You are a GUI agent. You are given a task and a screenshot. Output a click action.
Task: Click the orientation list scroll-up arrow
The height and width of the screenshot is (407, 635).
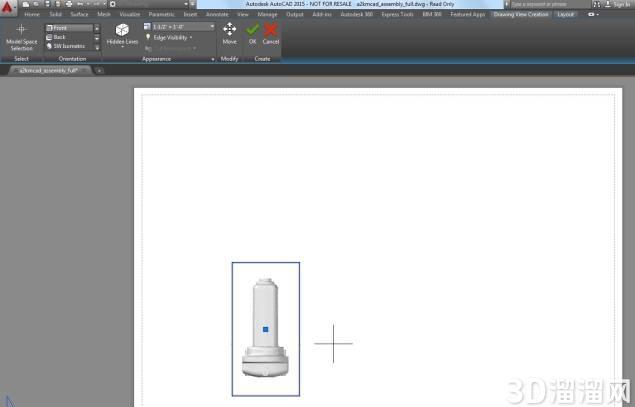[x=97, y=28]
